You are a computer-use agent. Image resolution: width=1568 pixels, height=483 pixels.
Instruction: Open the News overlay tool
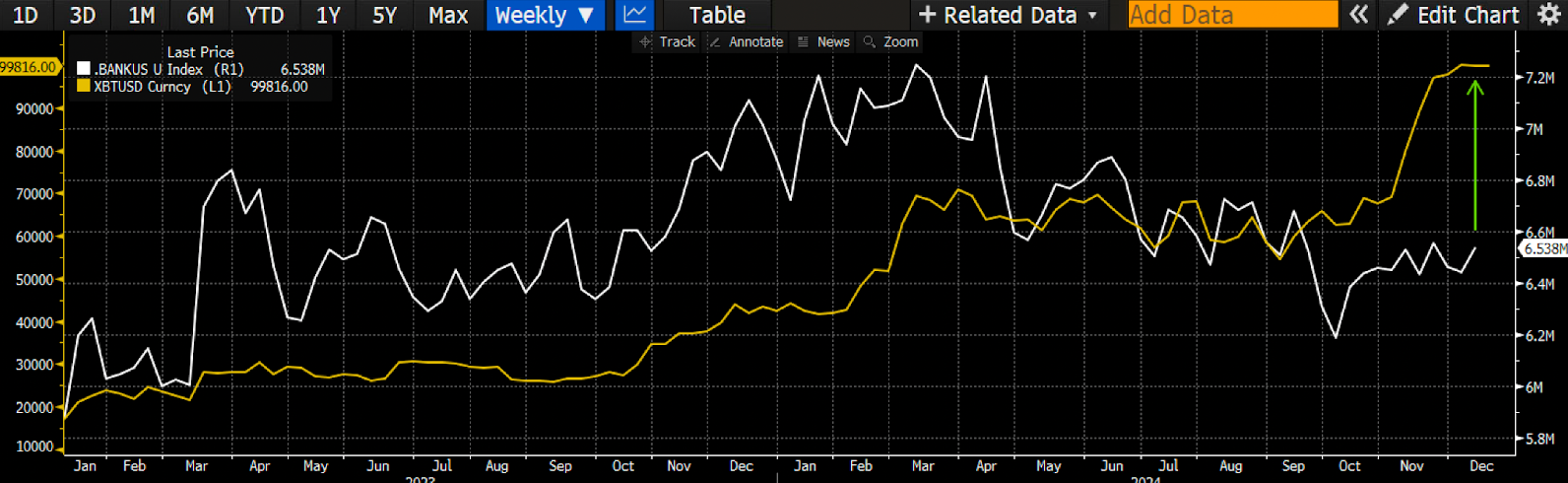(x=823, y=41)
